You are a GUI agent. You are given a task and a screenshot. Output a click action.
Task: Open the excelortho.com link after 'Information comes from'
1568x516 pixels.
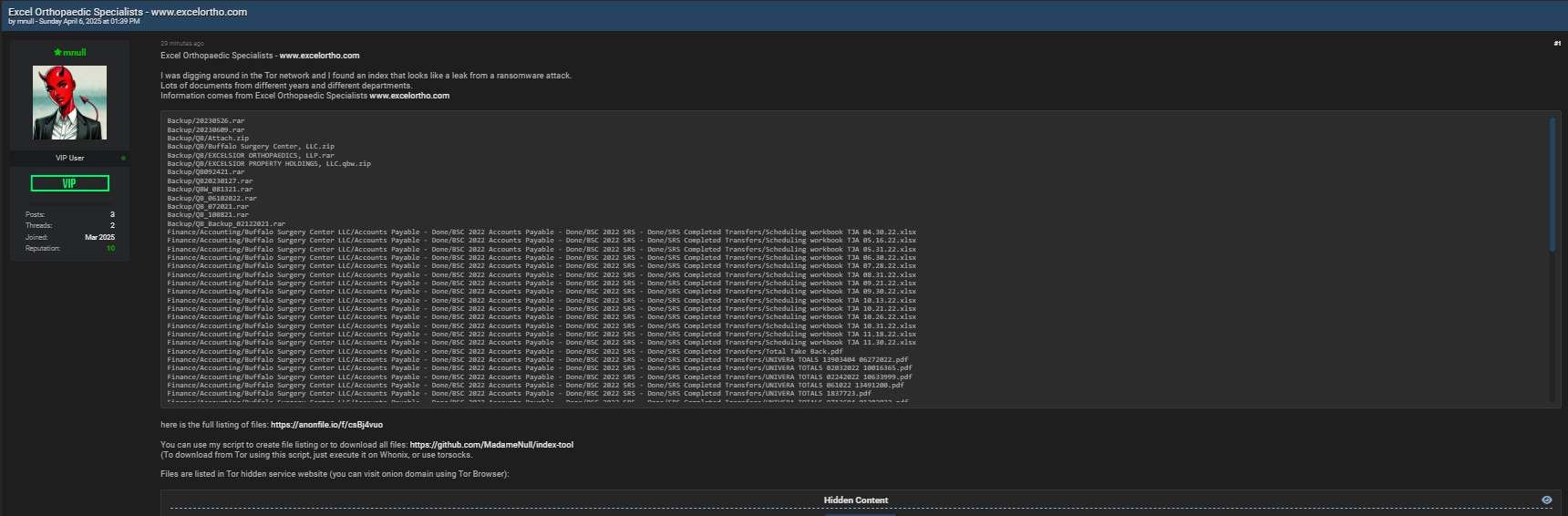click(408, 96)
